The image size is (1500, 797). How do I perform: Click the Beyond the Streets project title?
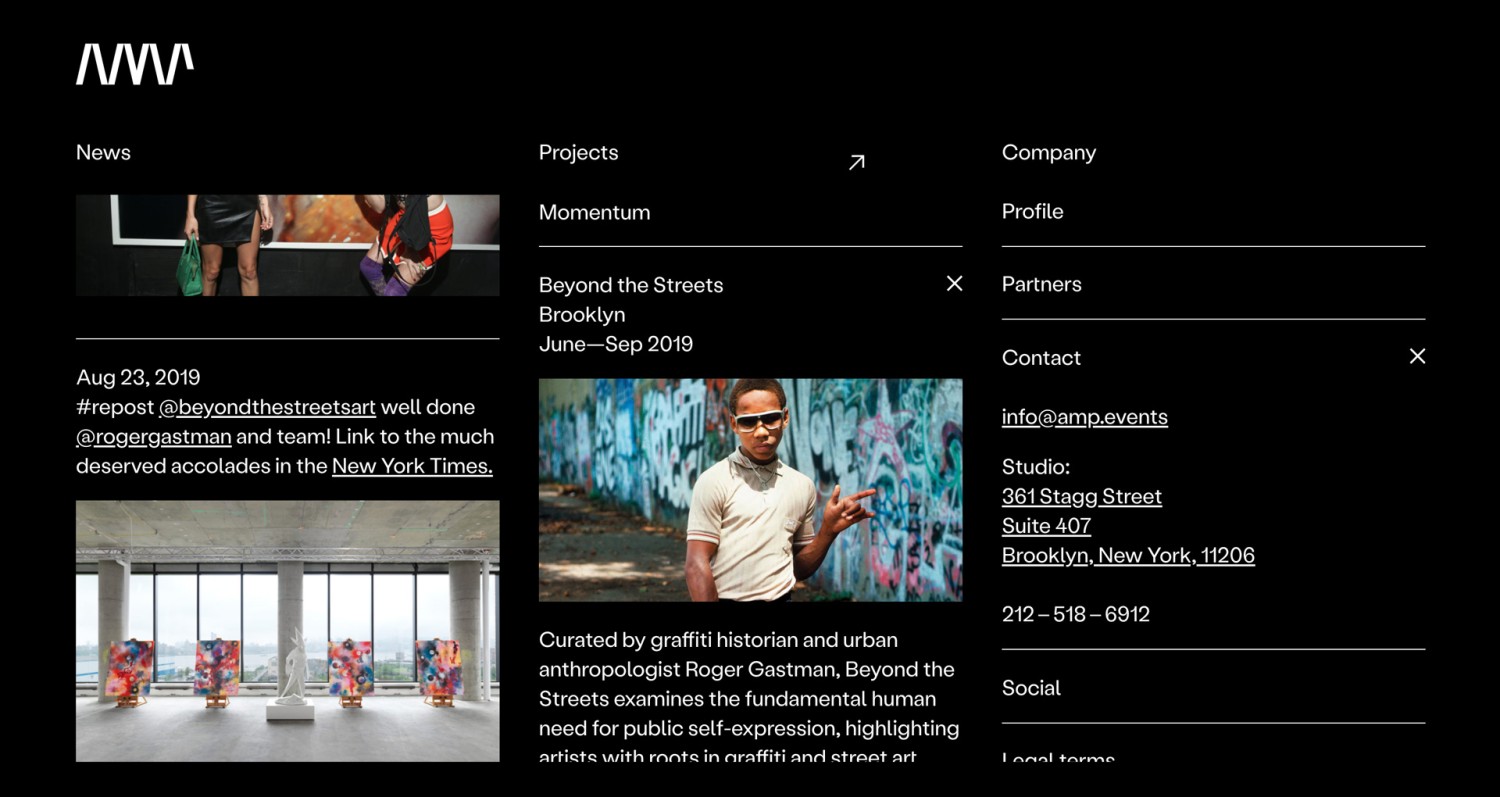pos(631,285)
